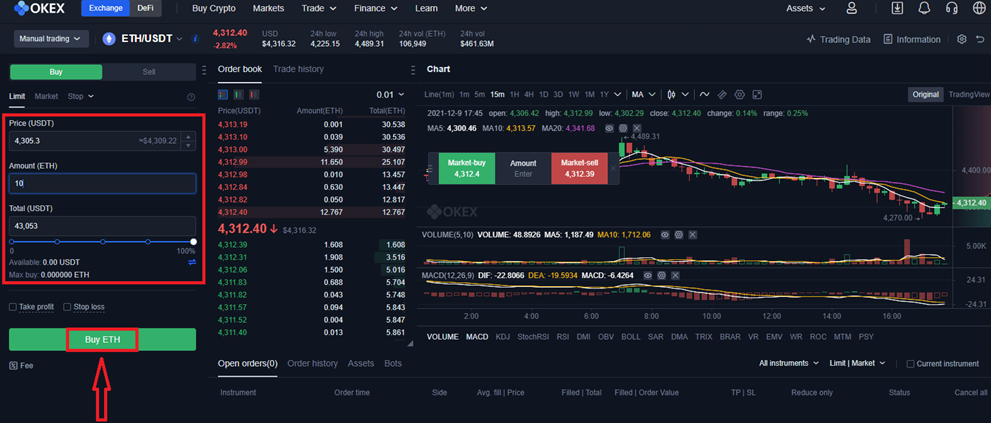Open the All instruments filter dropdown

789,363
